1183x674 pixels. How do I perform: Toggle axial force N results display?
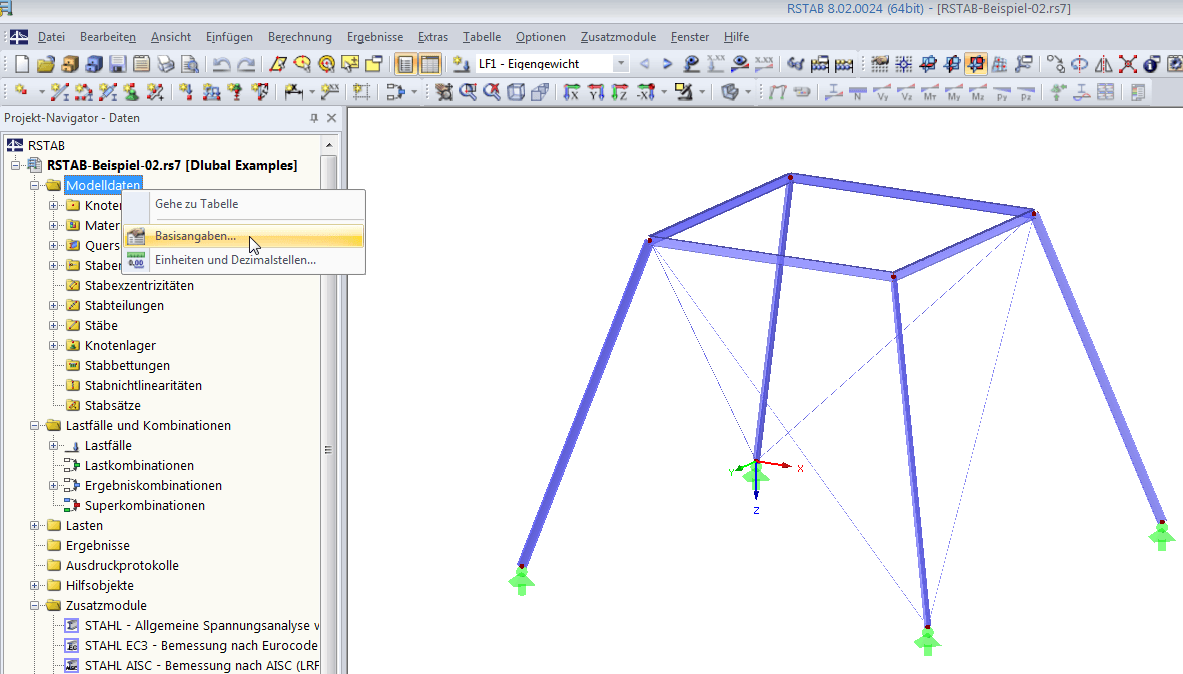click(858, 92)
